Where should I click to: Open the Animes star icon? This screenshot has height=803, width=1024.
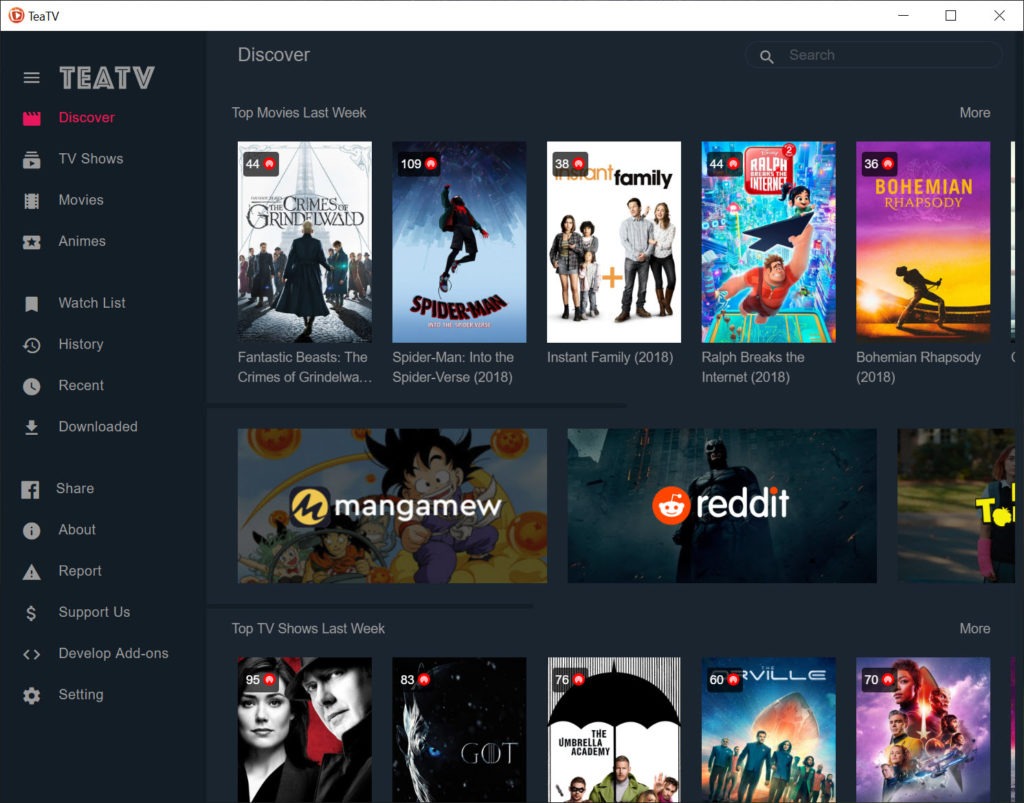32,241
